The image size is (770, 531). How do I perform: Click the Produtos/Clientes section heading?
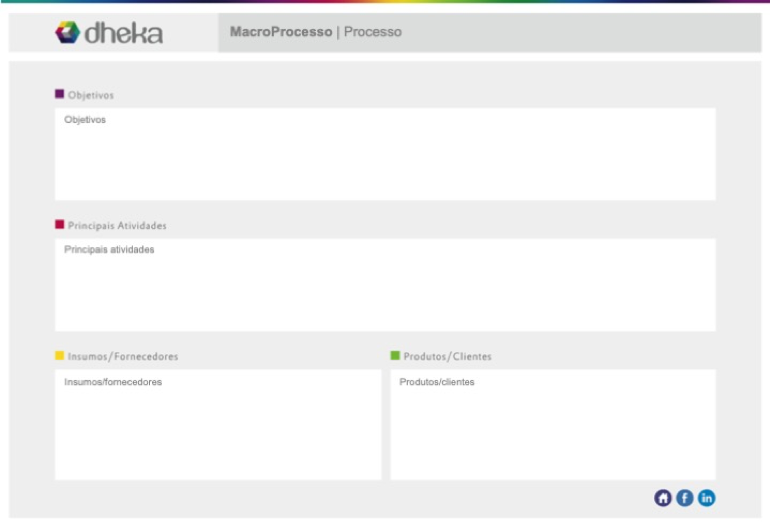[x=447, y=357]
